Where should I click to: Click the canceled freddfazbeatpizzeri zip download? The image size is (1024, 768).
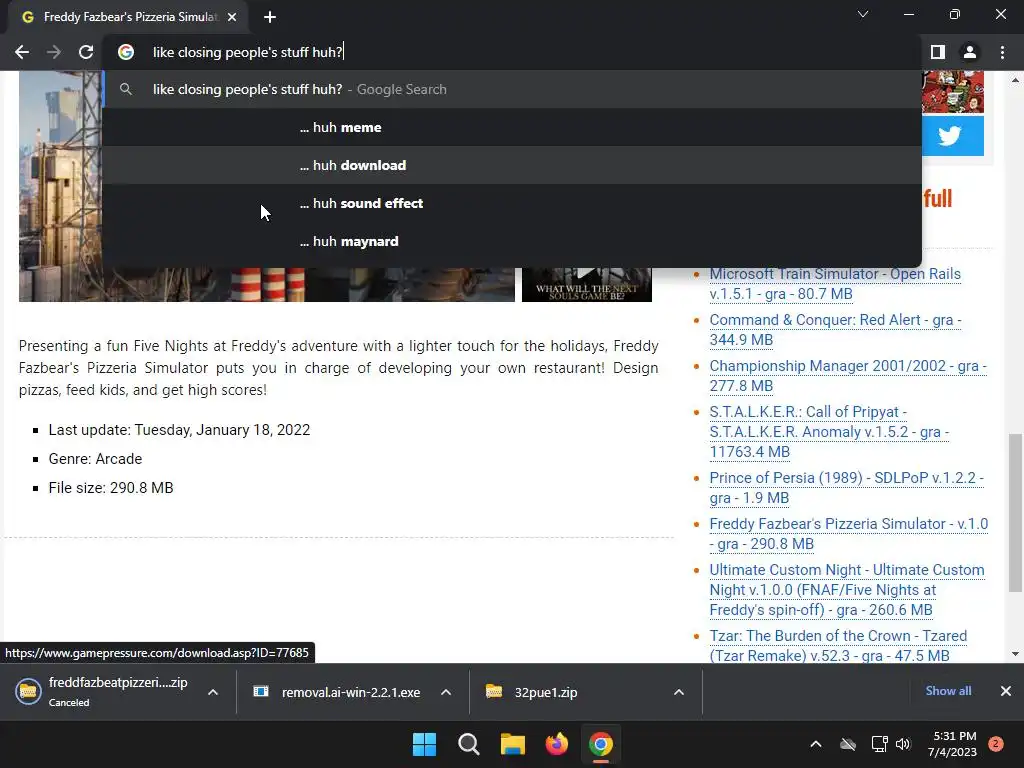click(104, 692)
